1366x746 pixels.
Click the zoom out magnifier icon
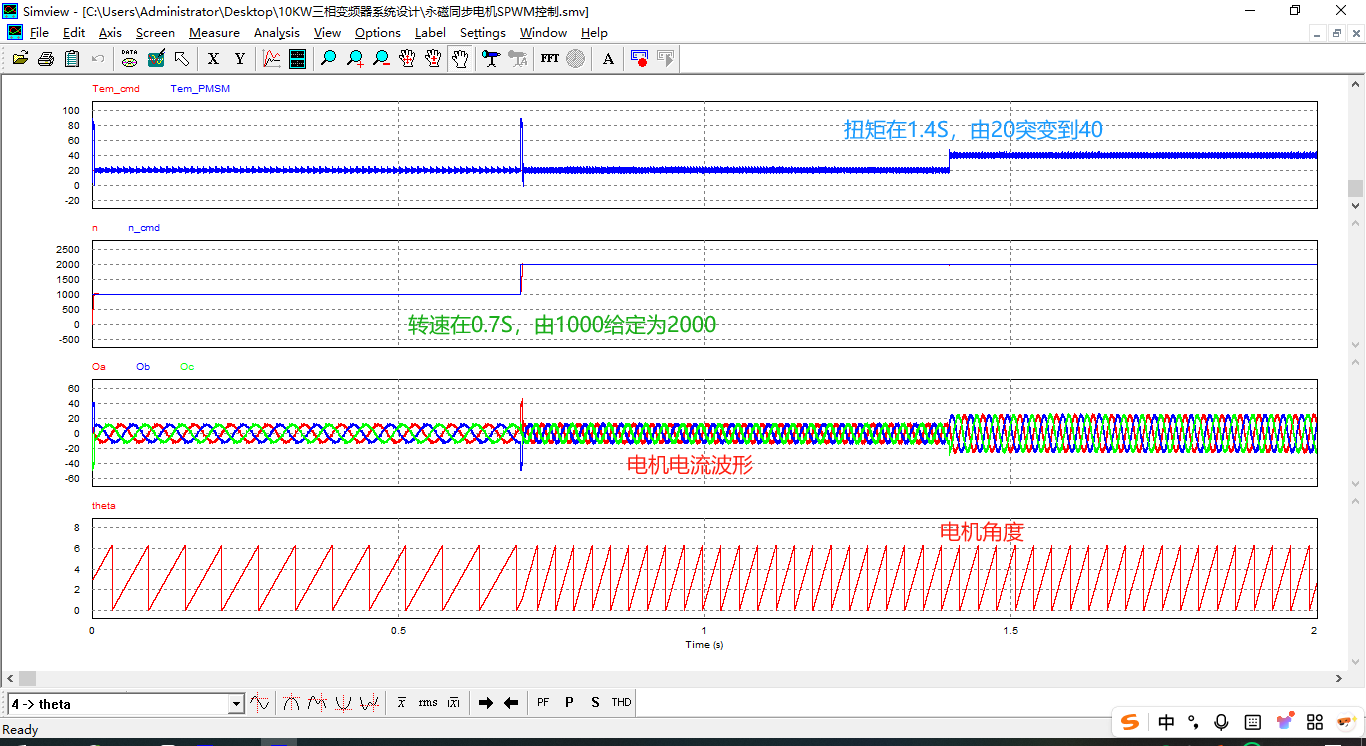(381, 59)
